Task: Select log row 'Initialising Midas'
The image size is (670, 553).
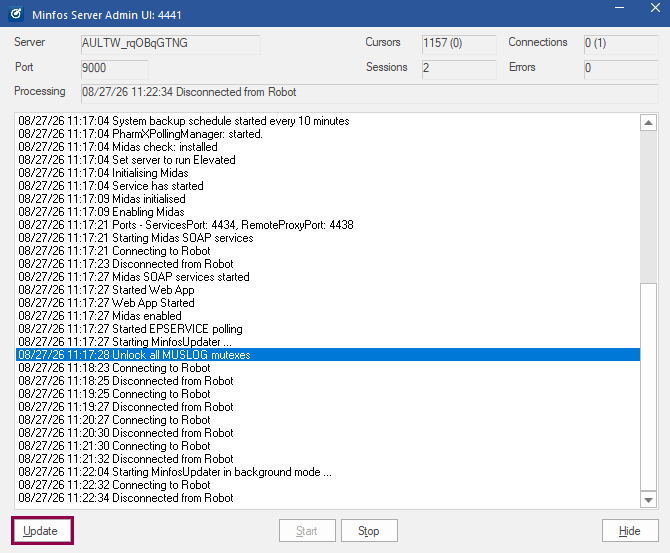Action: coord(328,173)
